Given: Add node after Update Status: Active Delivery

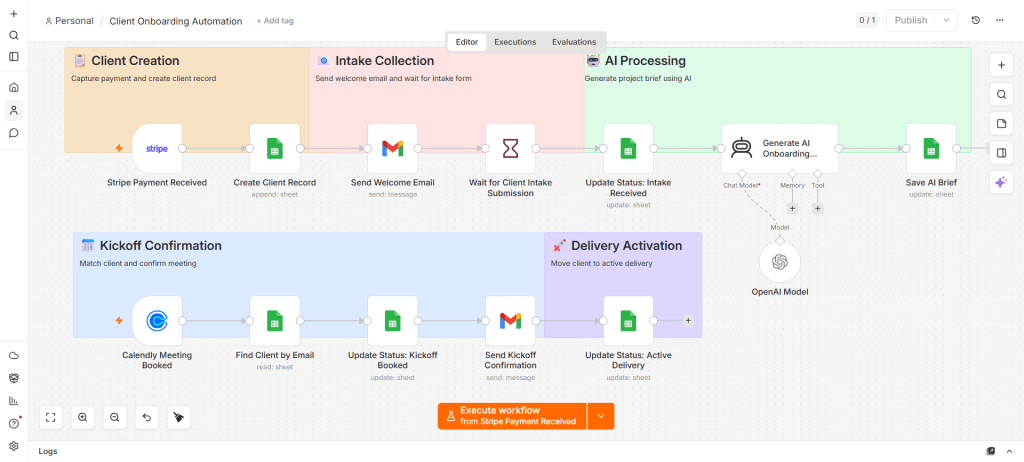Looking at the screenshot, I should tap(688, 321).
